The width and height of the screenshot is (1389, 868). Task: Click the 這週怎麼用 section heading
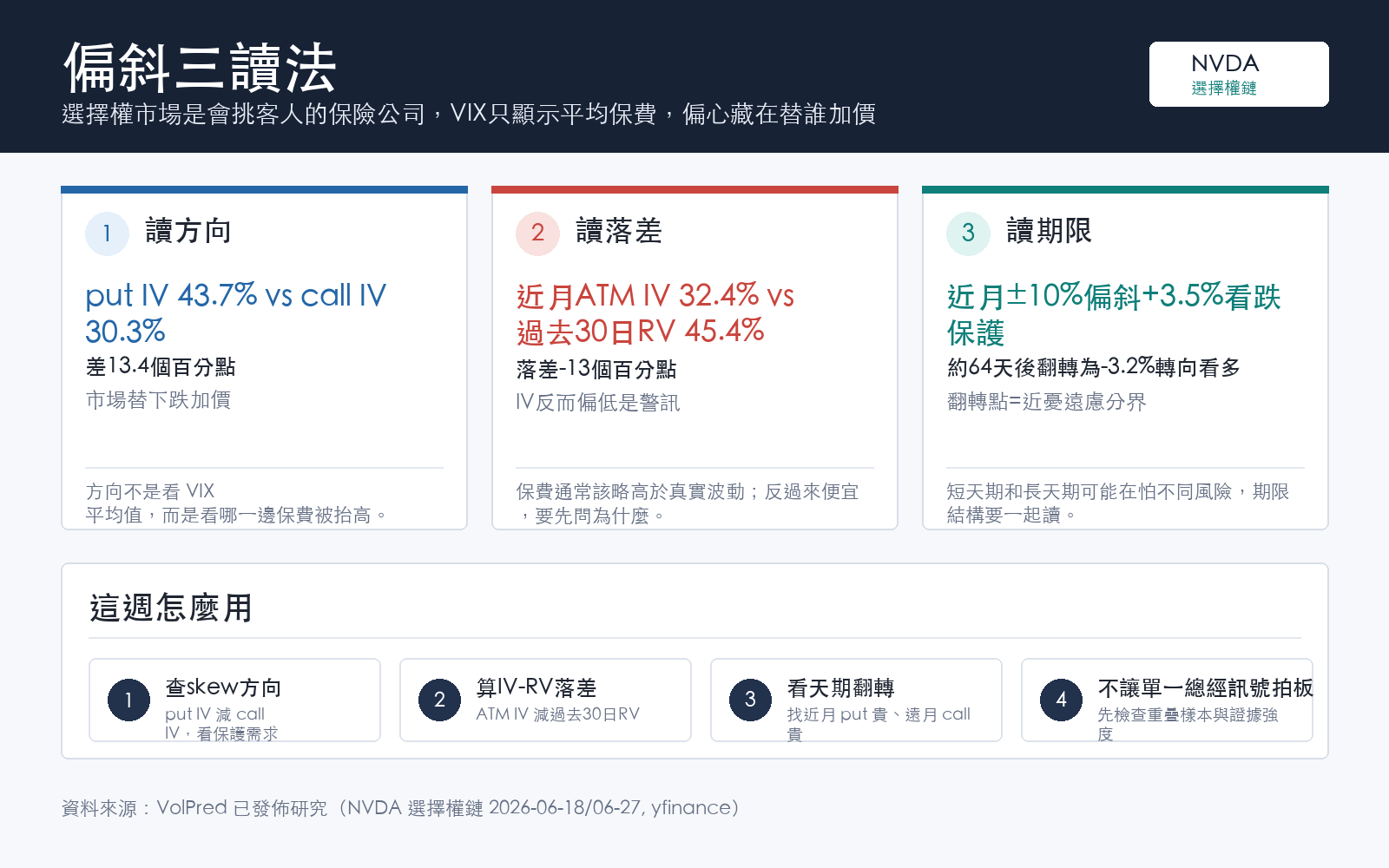click(x=171, y=608)
